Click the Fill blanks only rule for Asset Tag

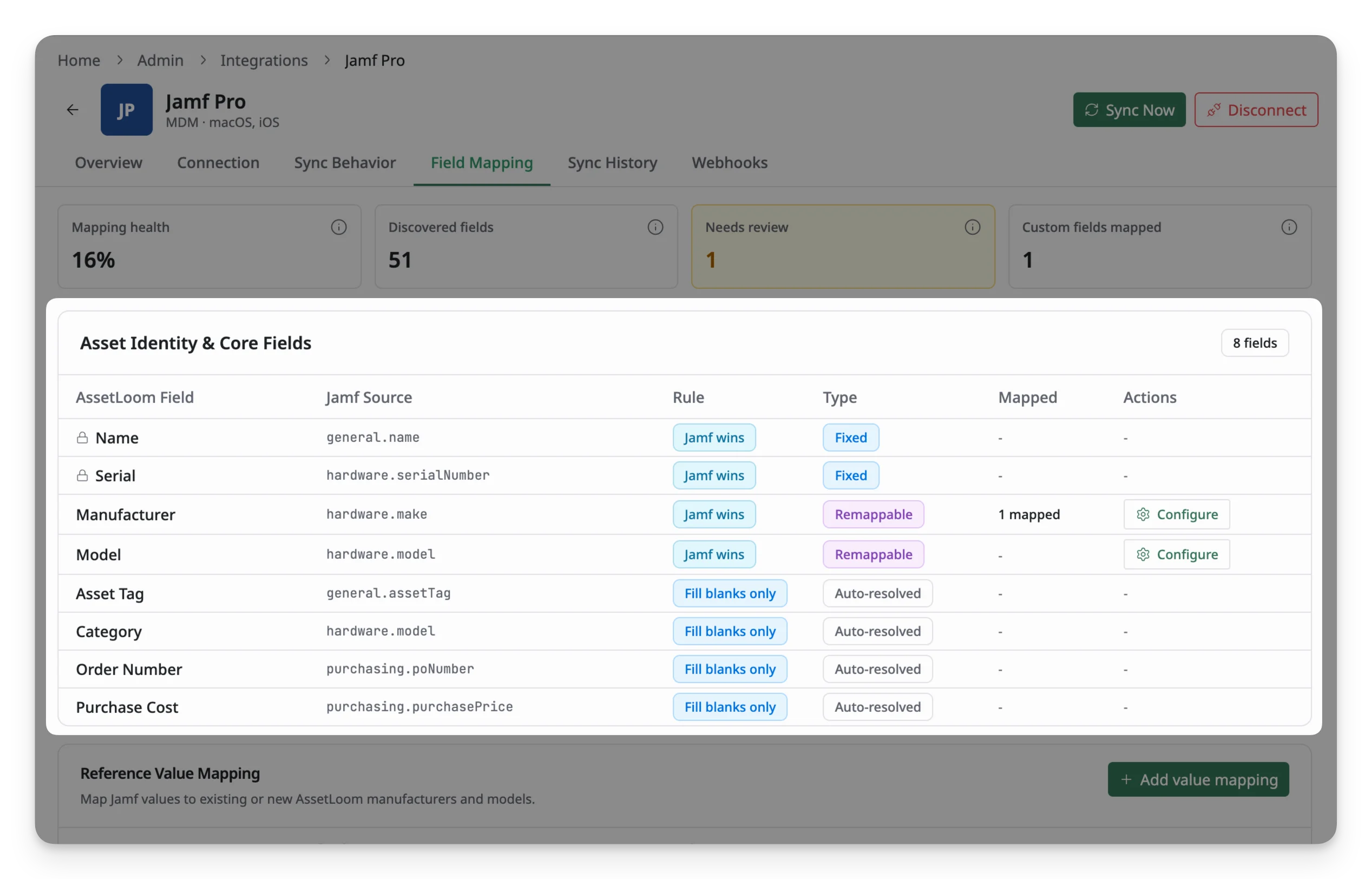730,593
